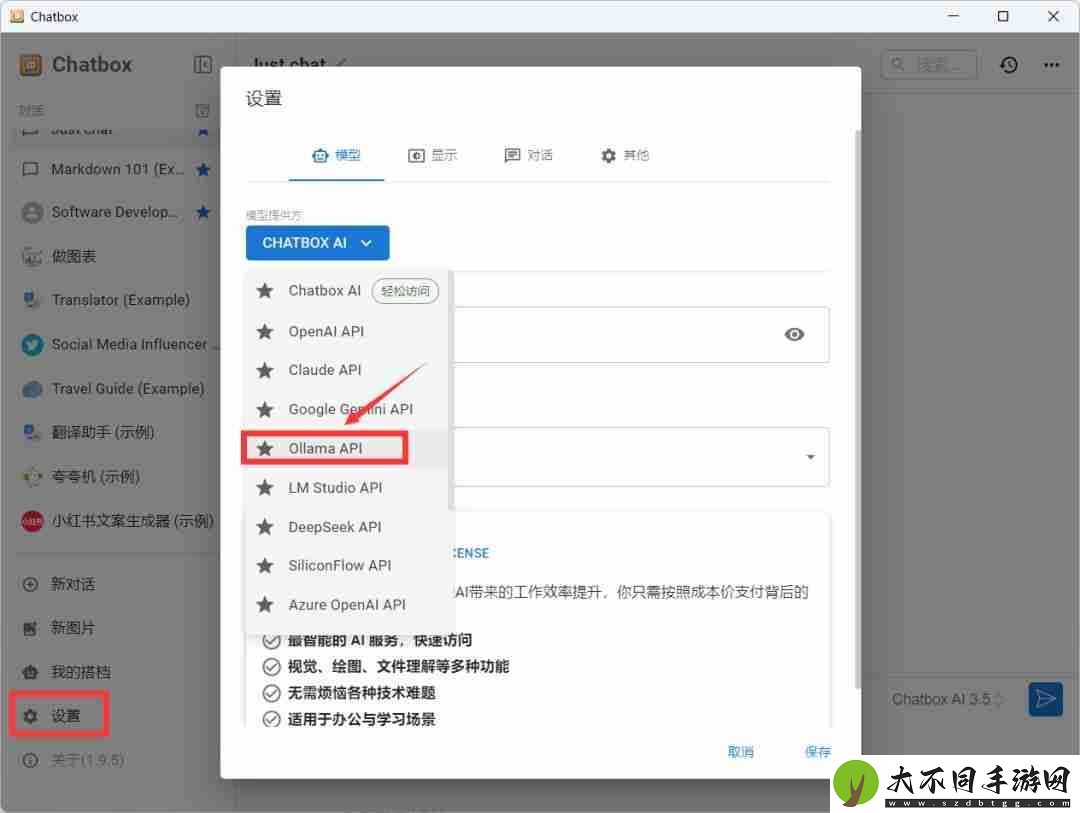
Task: Click the settings dialog vertical scrollbar
Action: click(858, 408)
